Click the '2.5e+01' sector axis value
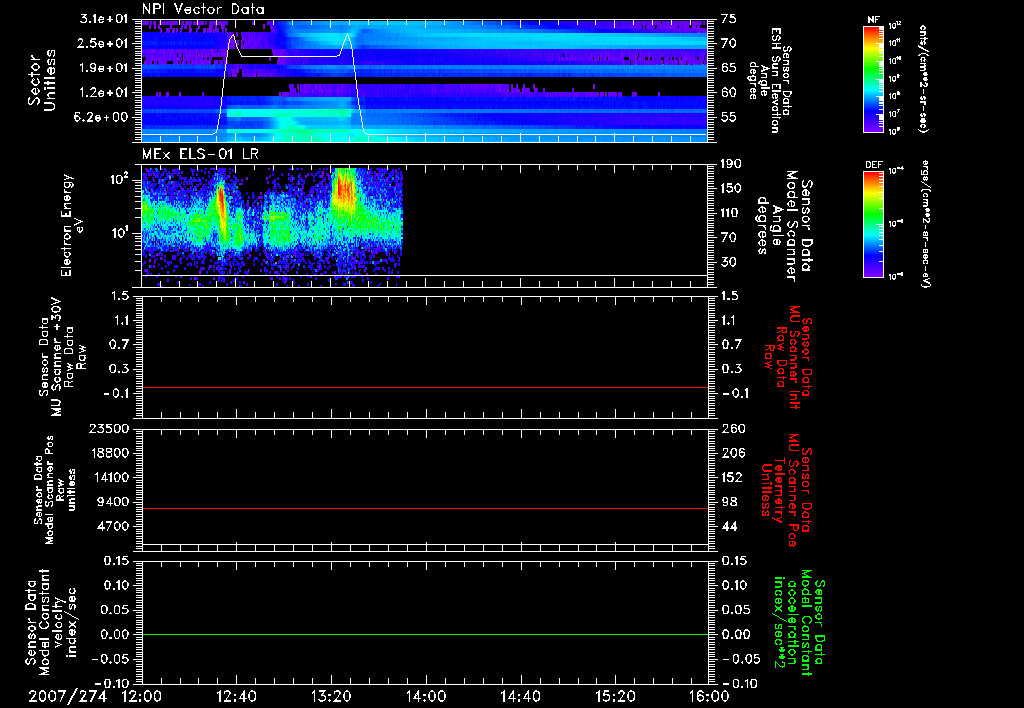Viewport: 1024px width, 708px height. click(x=103, y=43)
